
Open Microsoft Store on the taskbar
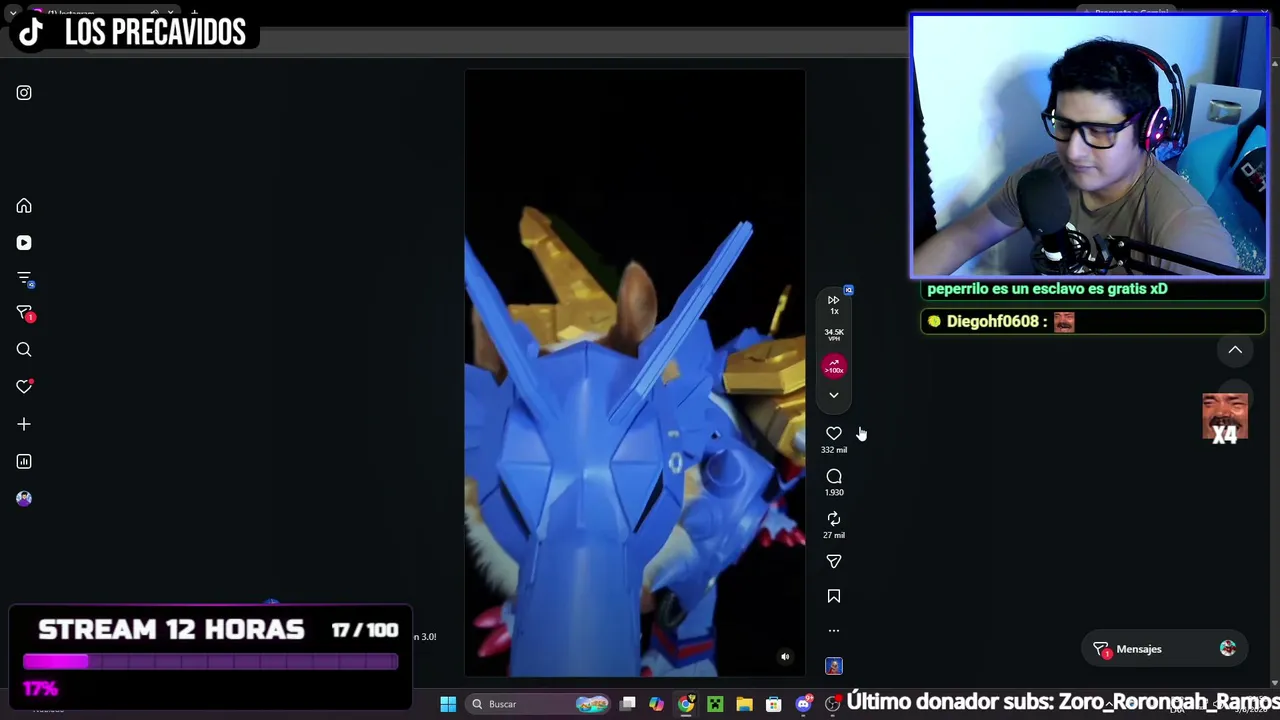coord(774,704)
